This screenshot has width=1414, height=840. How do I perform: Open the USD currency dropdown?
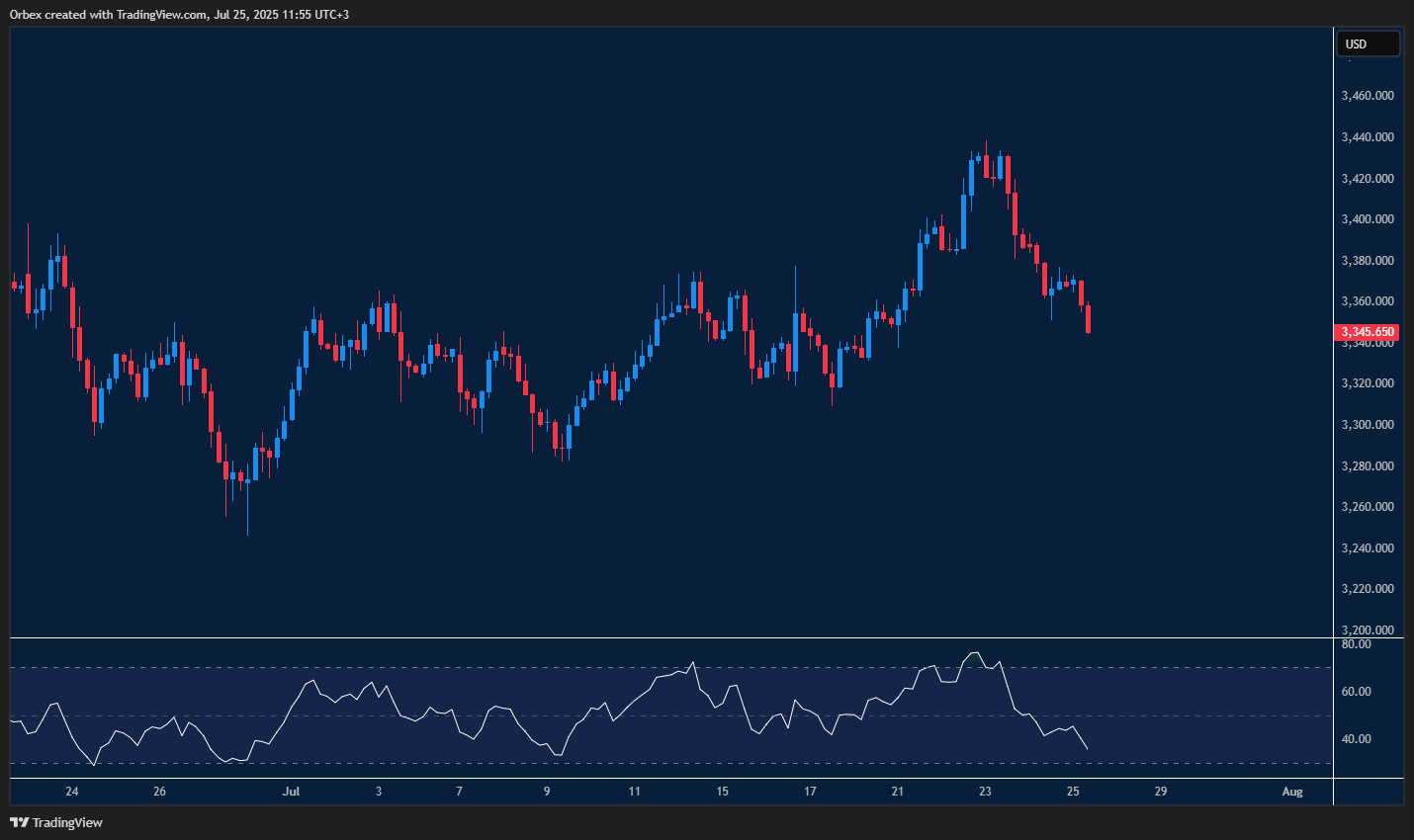[x=1368, y=43]
